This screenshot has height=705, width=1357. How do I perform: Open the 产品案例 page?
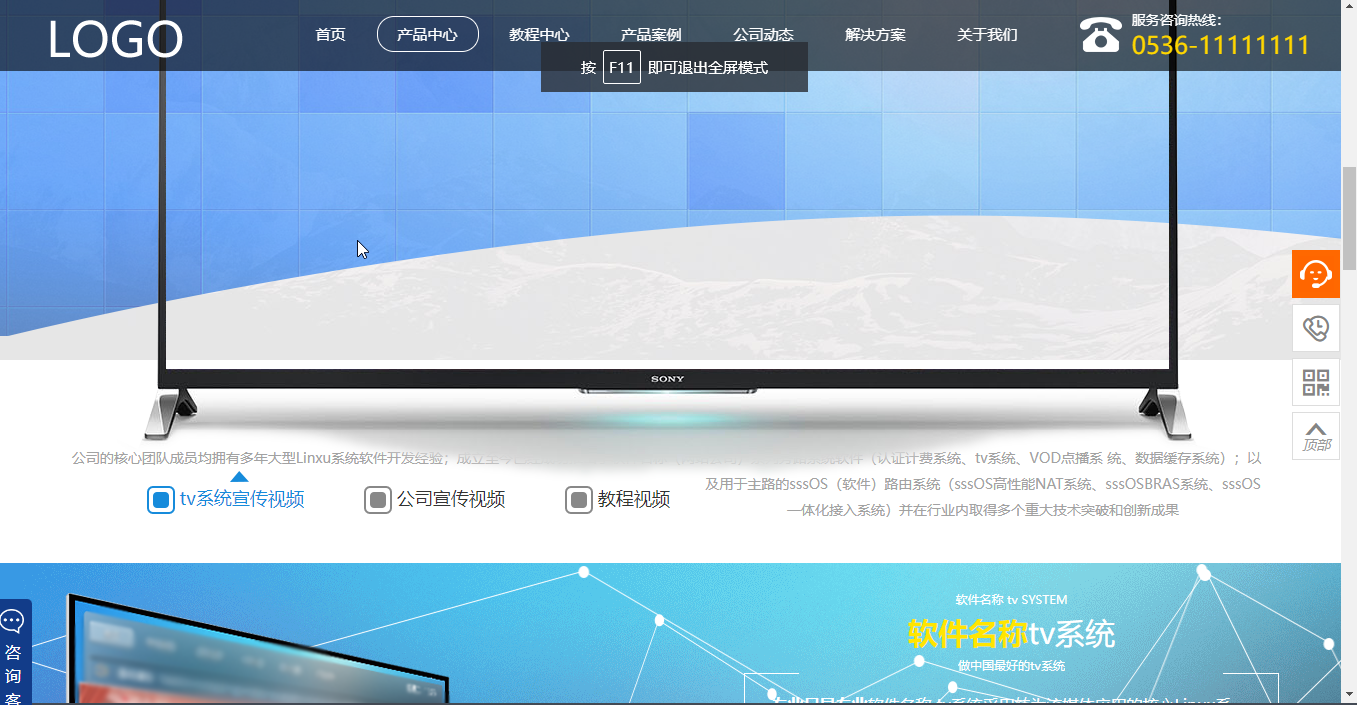coord(651,35)
